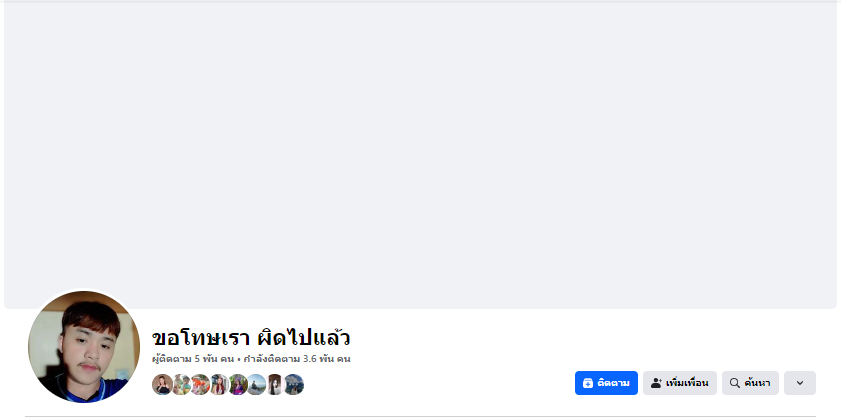This screenshot has width=841, height=418.
Task: Click friend avatar with long red hair
Action: point(218,384)
